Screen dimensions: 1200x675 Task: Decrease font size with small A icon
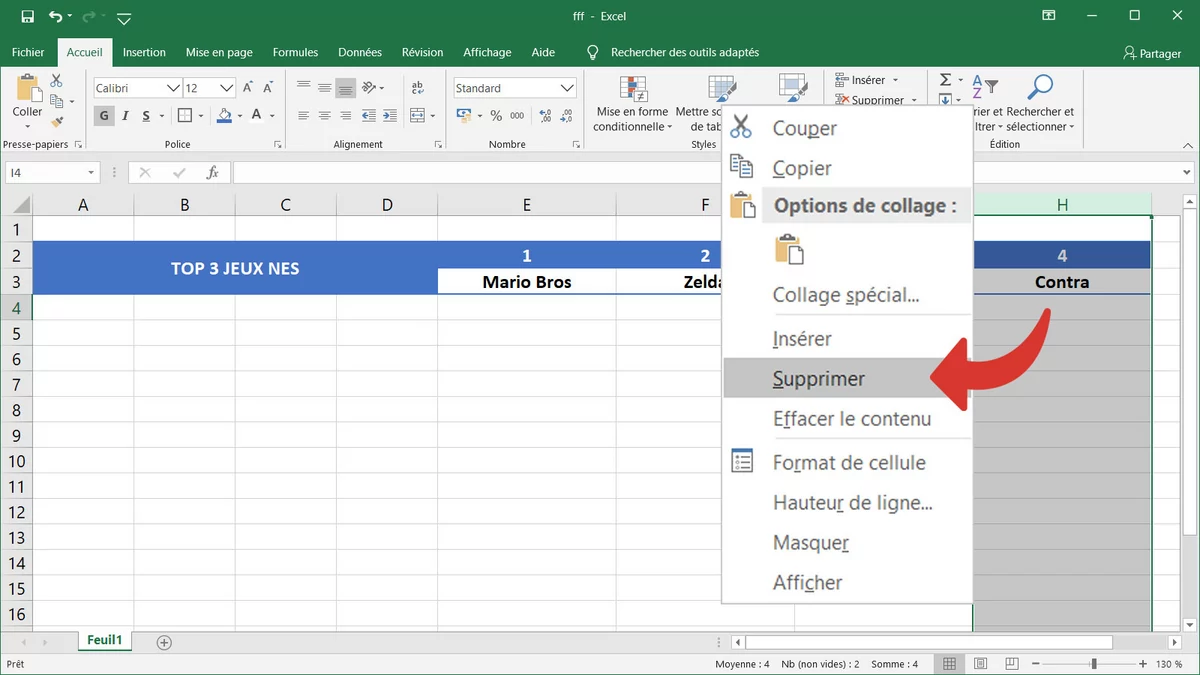pos(268,88)
